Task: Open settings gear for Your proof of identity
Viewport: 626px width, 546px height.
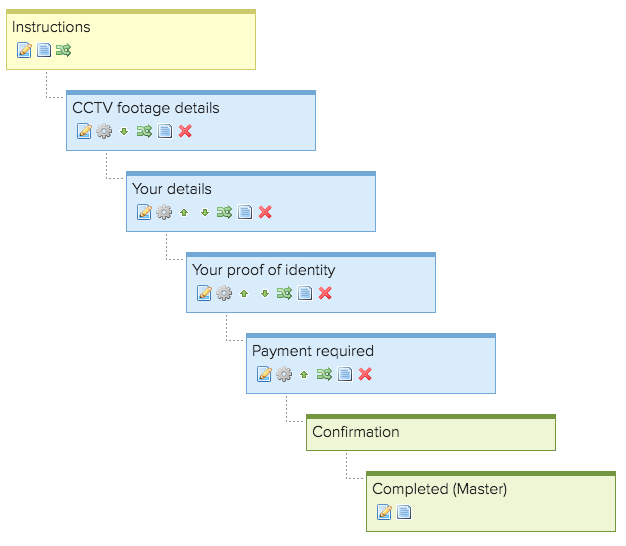Action: 224,293
